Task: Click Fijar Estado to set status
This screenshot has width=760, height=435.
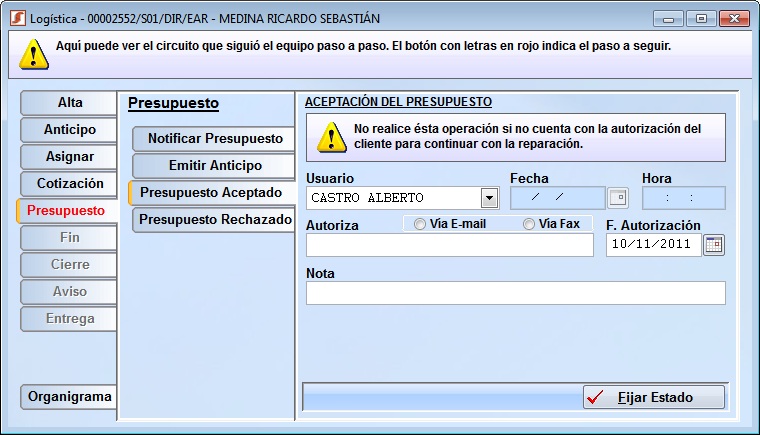Action: click(x=654, y=397)
